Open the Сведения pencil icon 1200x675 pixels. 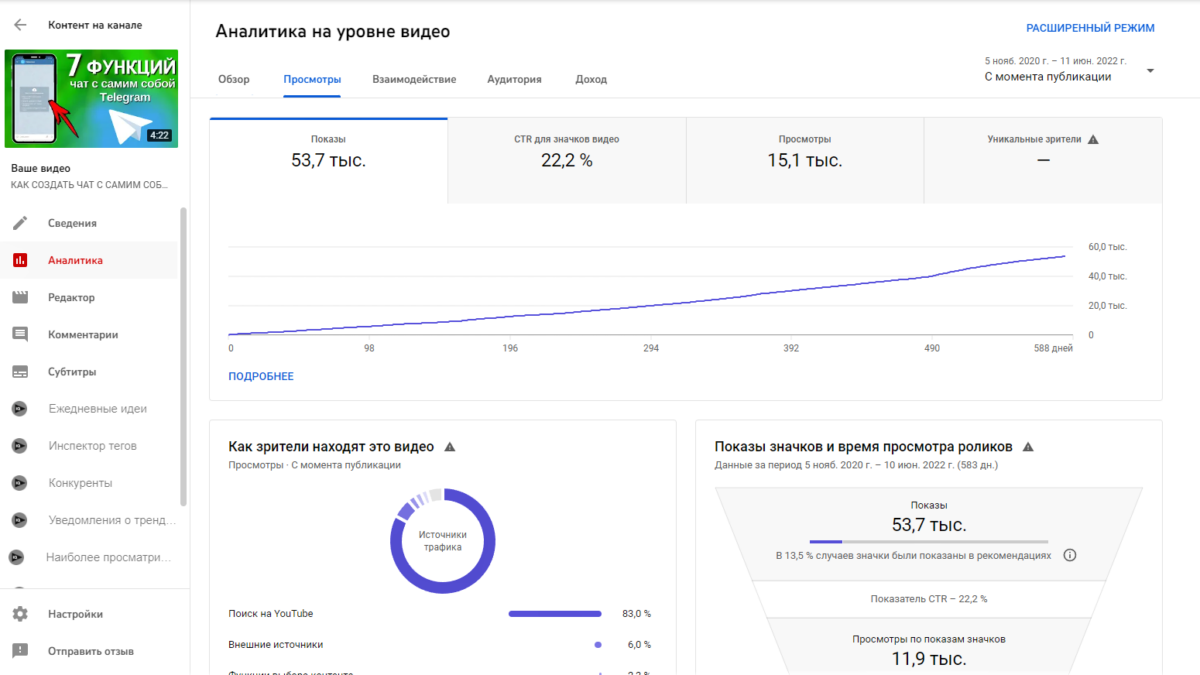(20, 223)
